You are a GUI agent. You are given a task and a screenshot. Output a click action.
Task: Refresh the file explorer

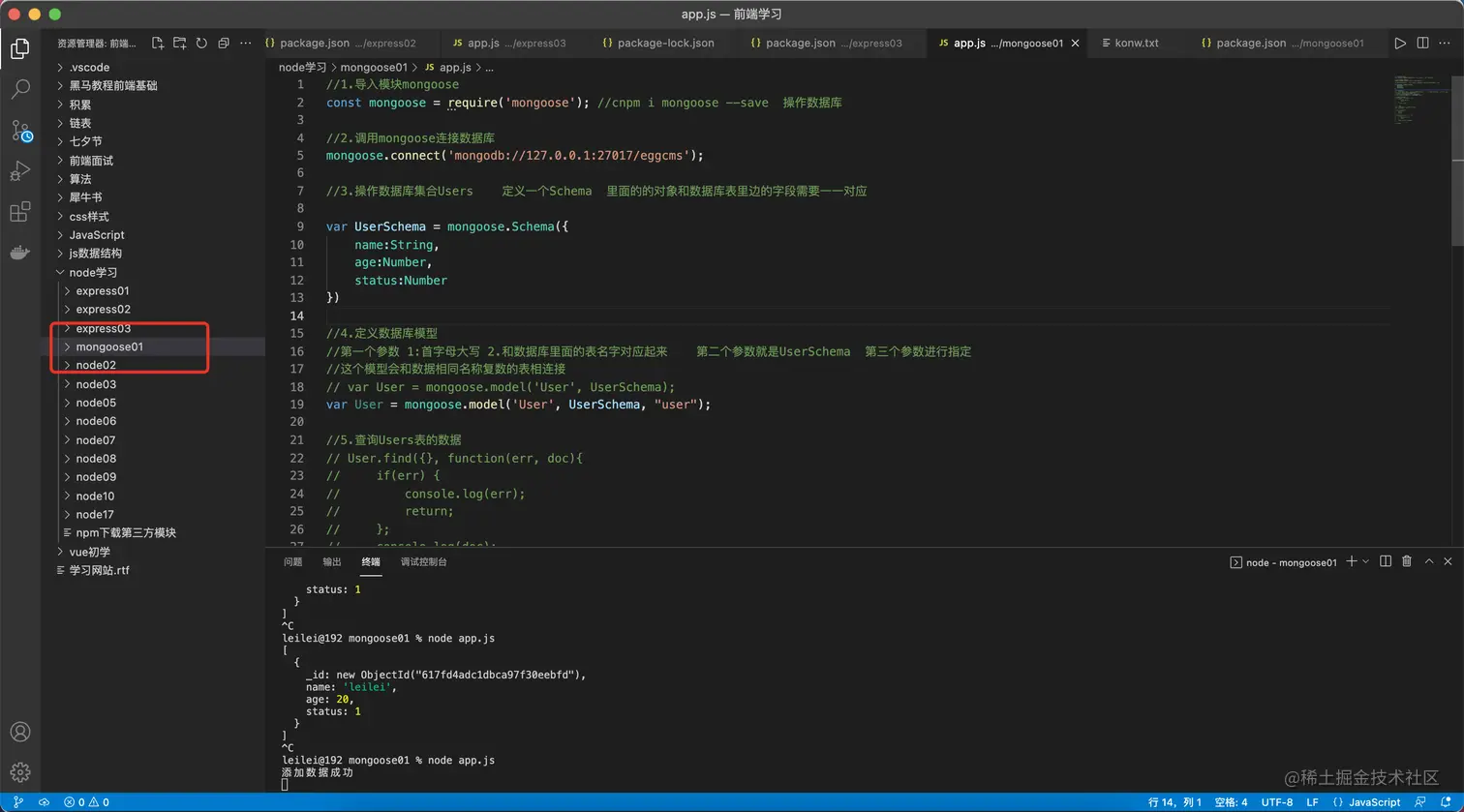tap(201, 44)
